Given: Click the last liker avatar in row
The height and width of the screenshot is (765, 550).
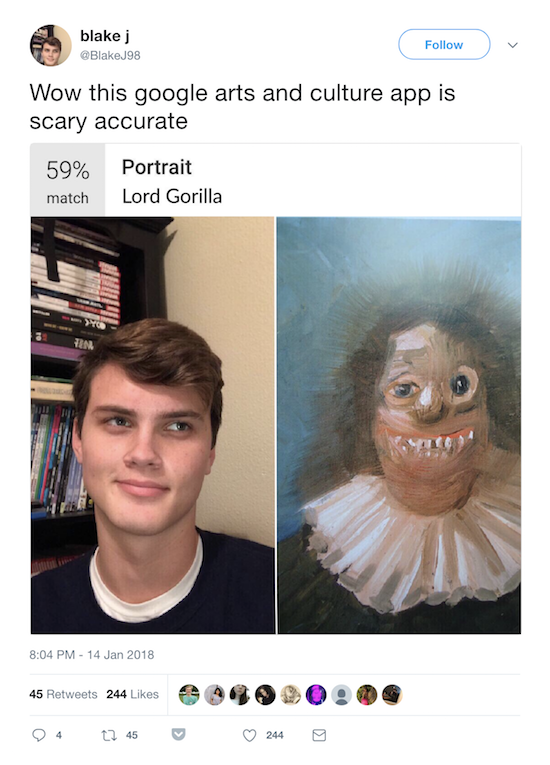Looking at the screenshot, I should [392, 695].
